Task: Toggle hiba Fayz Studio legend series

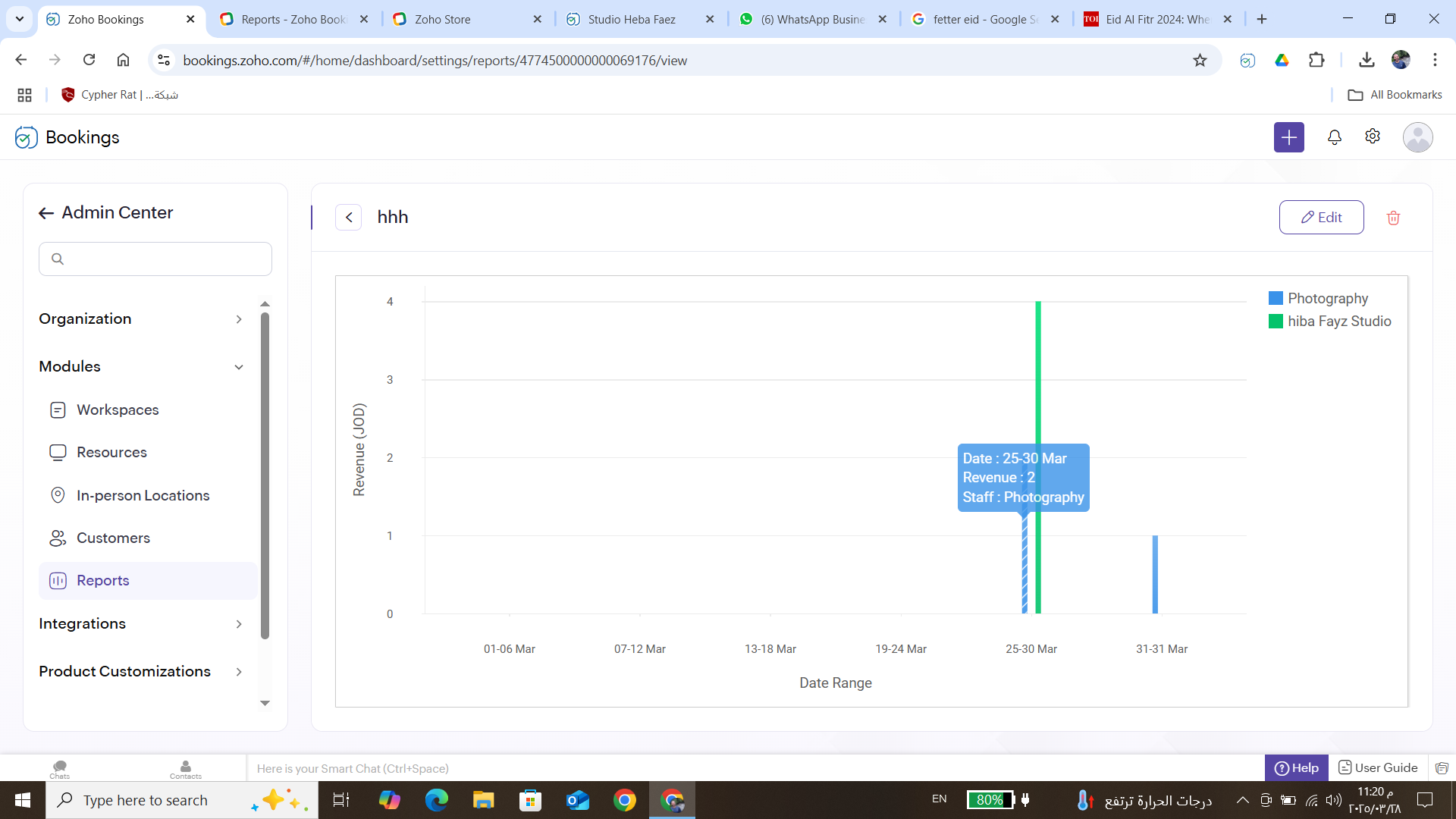Action: pos(1338,321)
